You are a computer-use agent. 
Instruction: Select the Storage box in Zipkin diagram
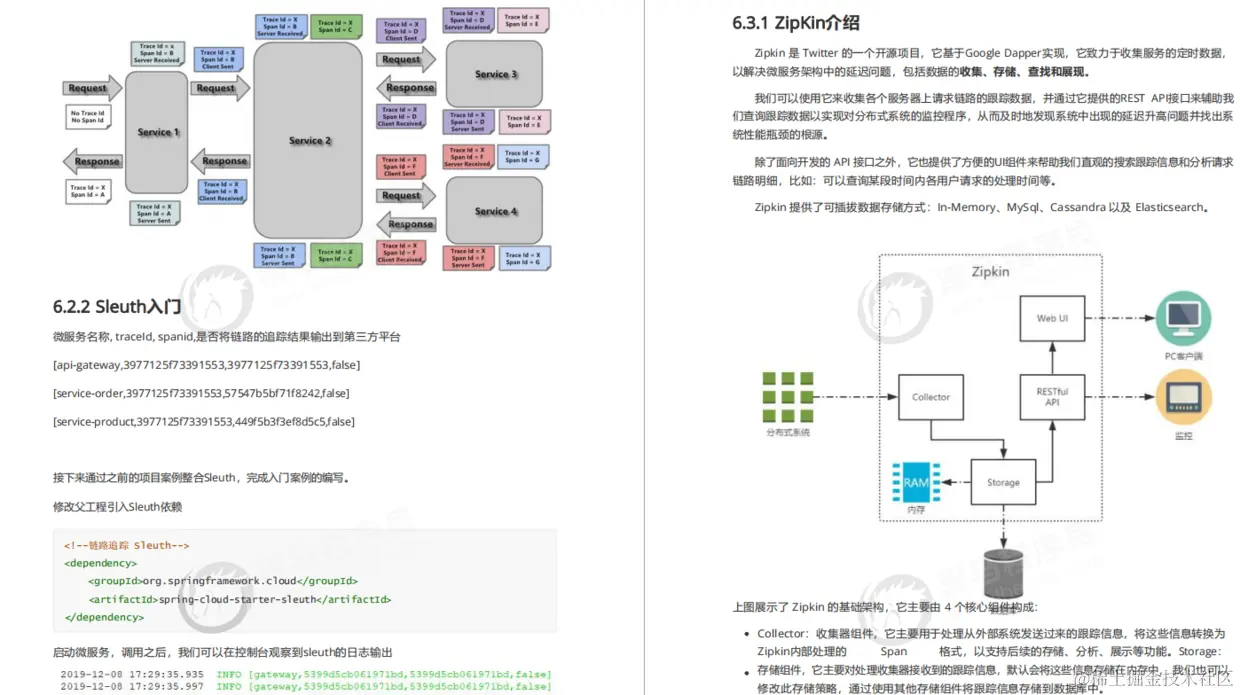tap(1003, 482)
